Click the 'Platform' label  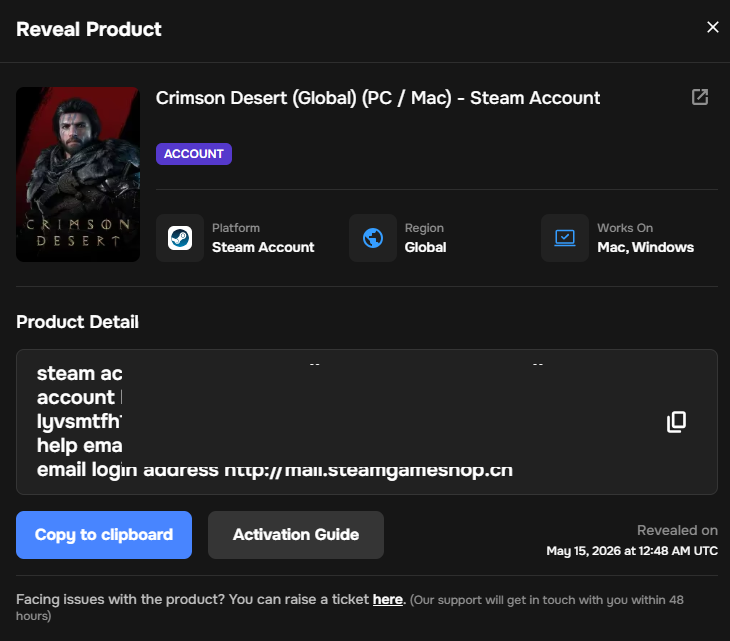(236, 228)
